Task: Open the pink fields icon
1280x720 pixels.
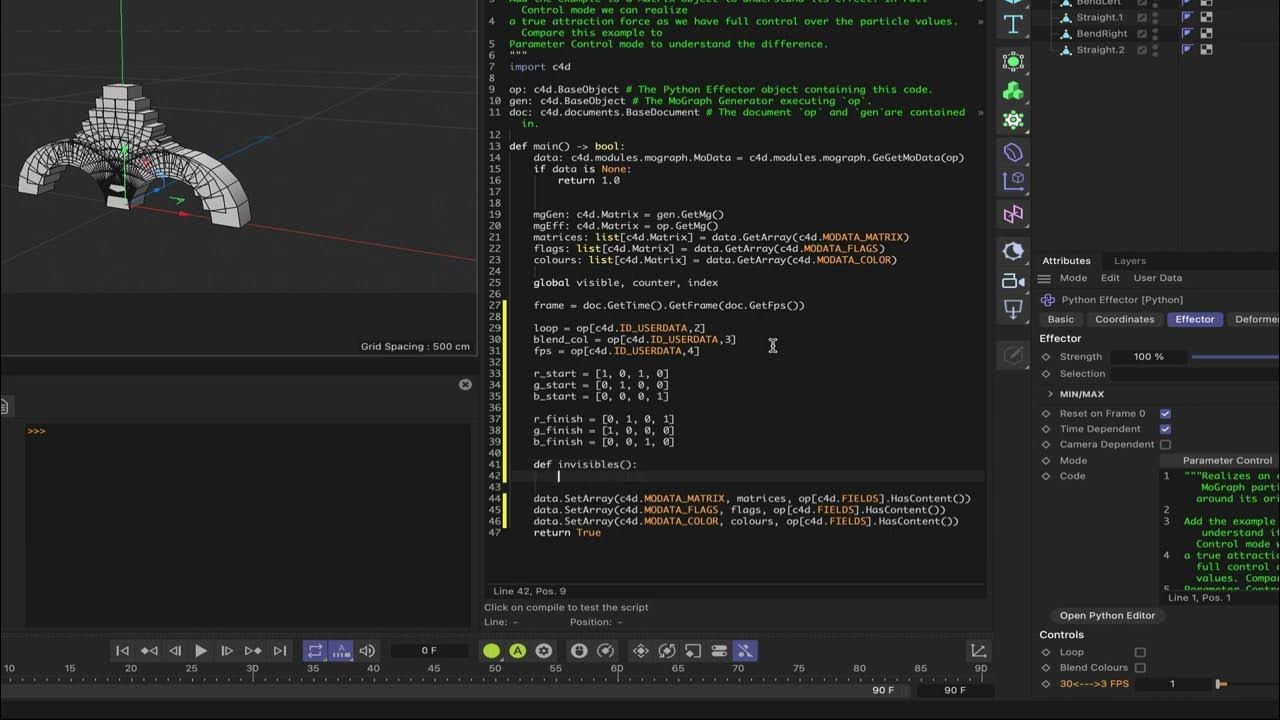Action: coord(1013,213)
